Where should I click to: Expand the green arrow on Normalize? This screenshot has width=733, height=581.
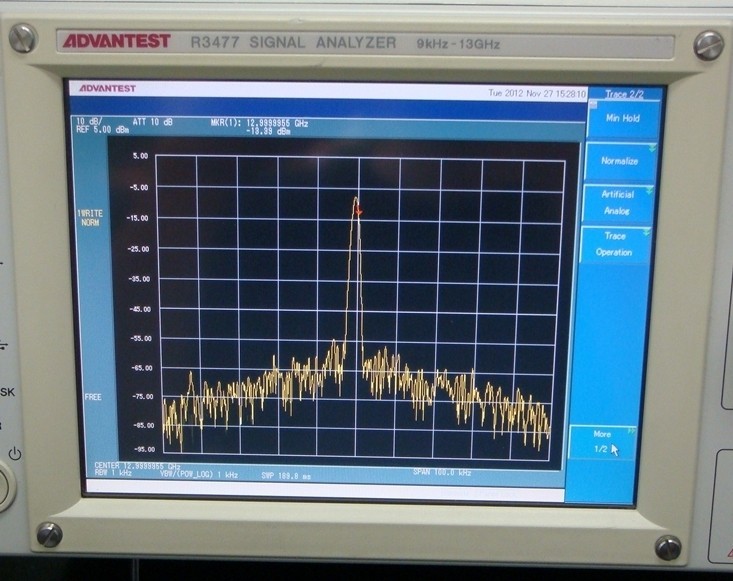point(652,149)
